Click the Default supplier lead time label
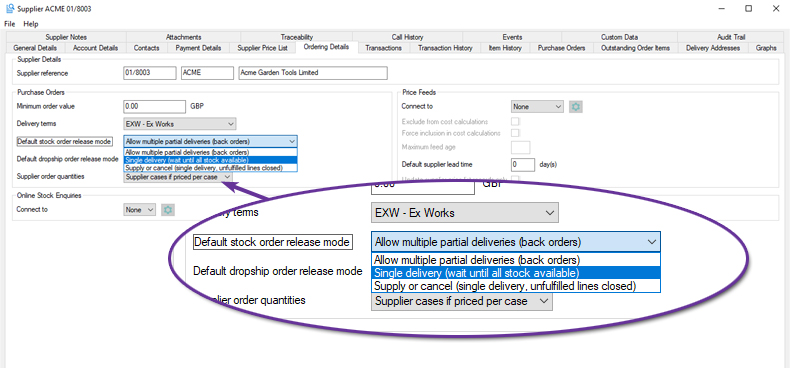This screenshot has height=368, width=790. [x=437, y=164]
